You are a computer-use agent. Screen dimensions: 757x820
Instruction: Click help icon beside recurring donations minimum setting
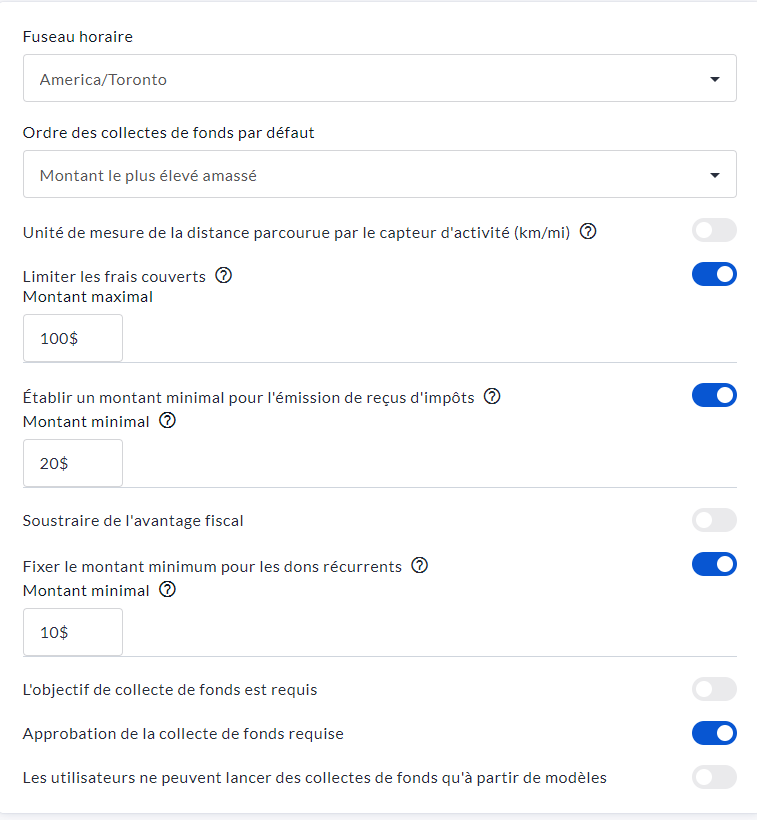click(420, 566)
